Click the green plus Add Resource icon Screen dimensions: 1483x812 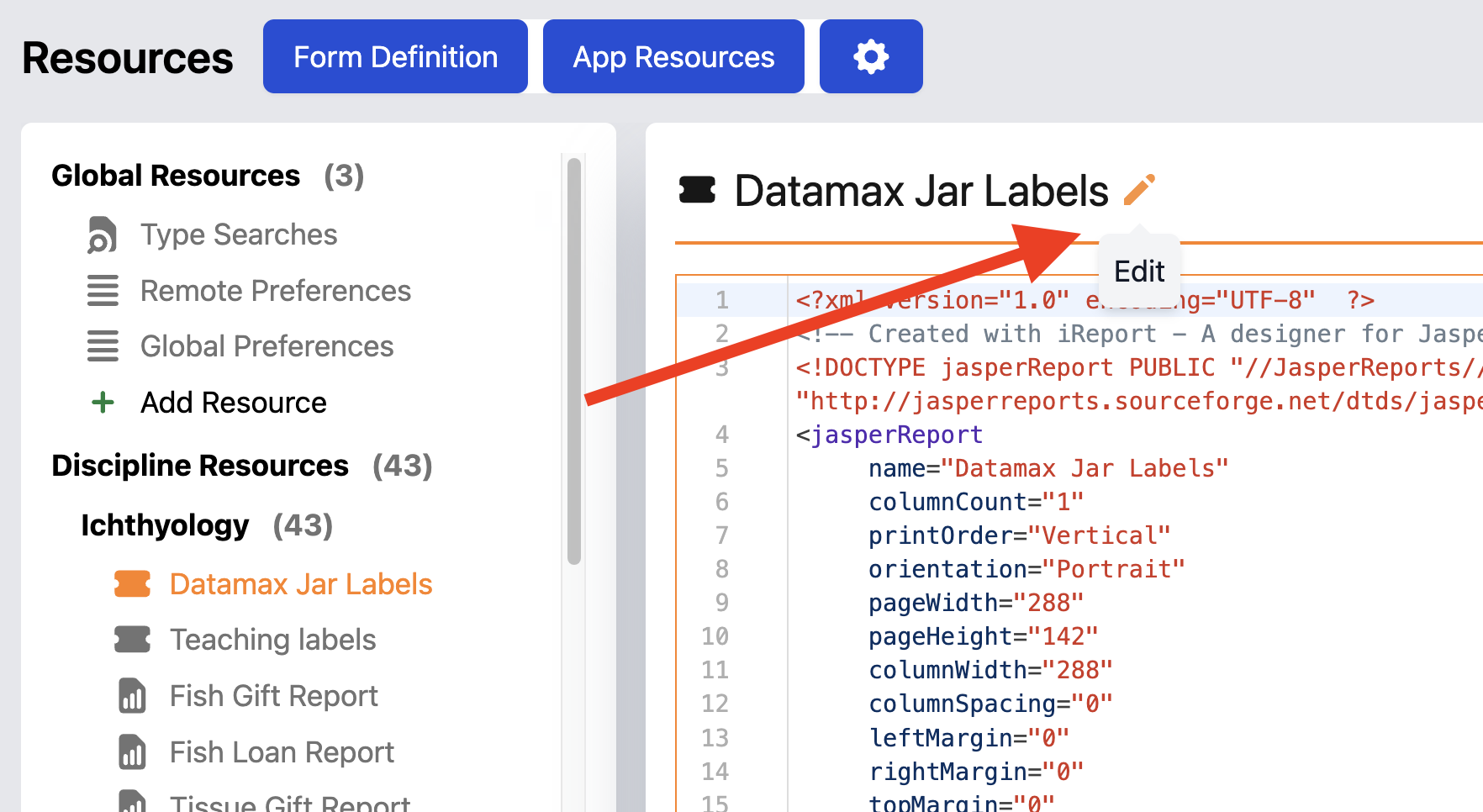[103, 403]
